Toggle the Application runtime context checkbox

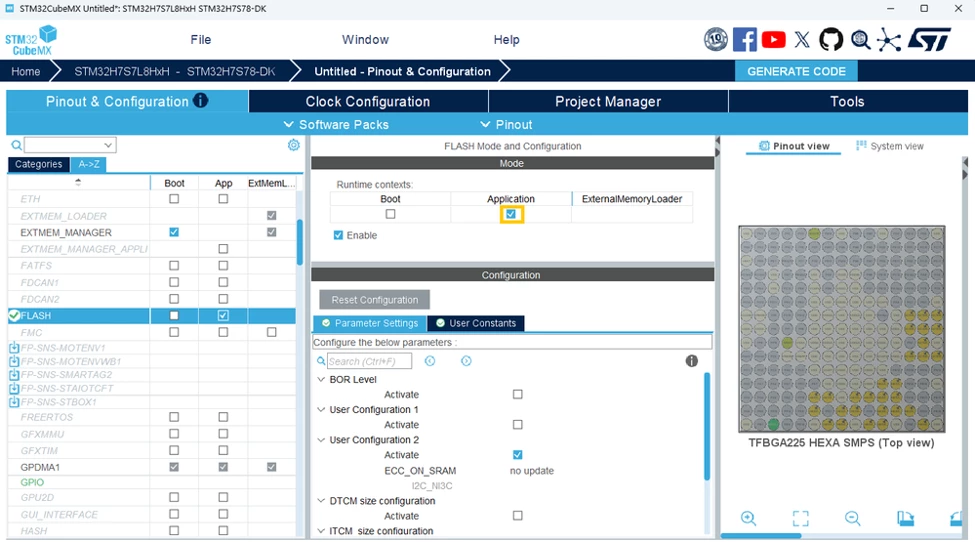511,214
